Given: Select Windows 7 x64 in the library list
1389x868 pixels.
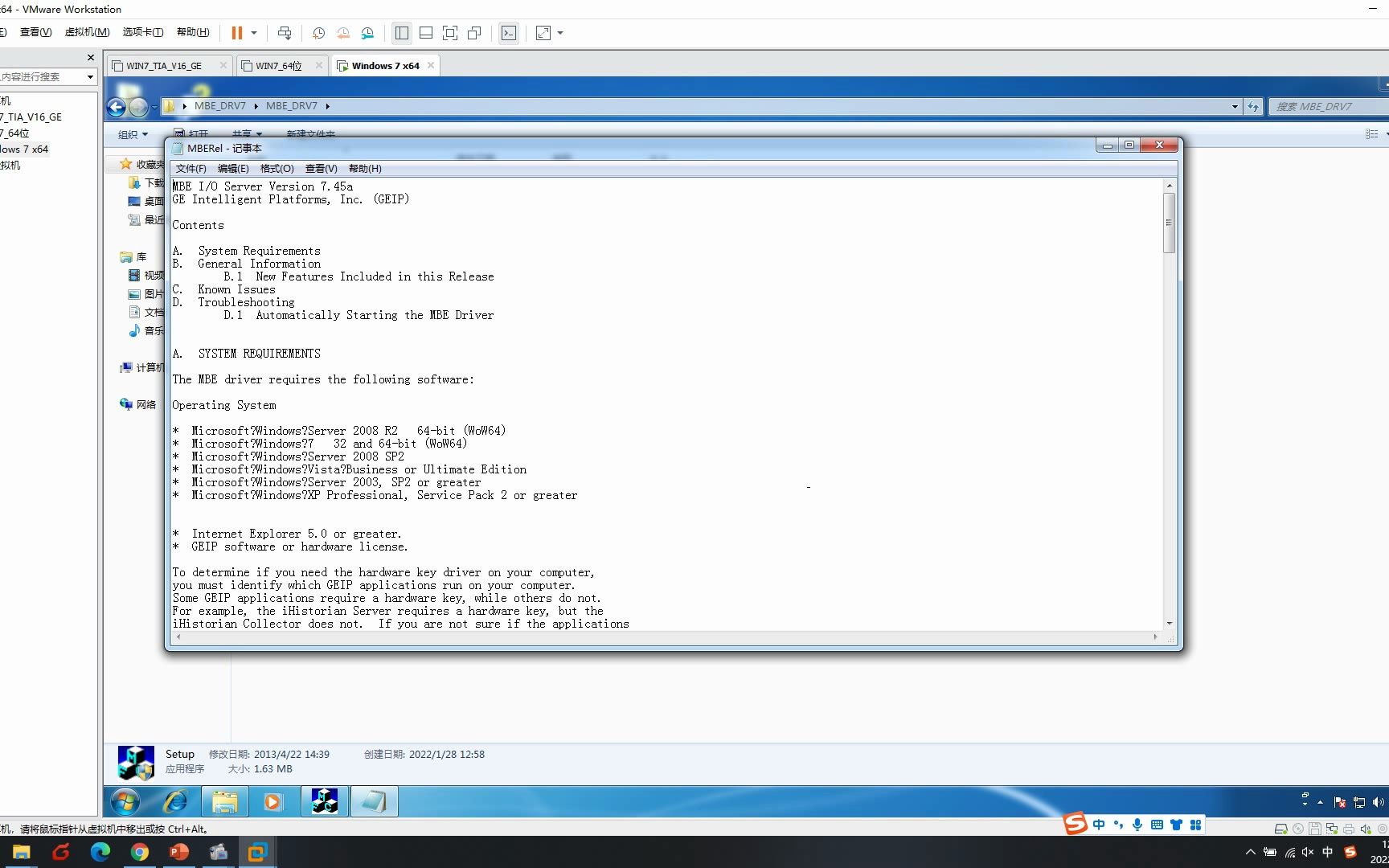Looking at the screenshot, I should coord(24,149).
